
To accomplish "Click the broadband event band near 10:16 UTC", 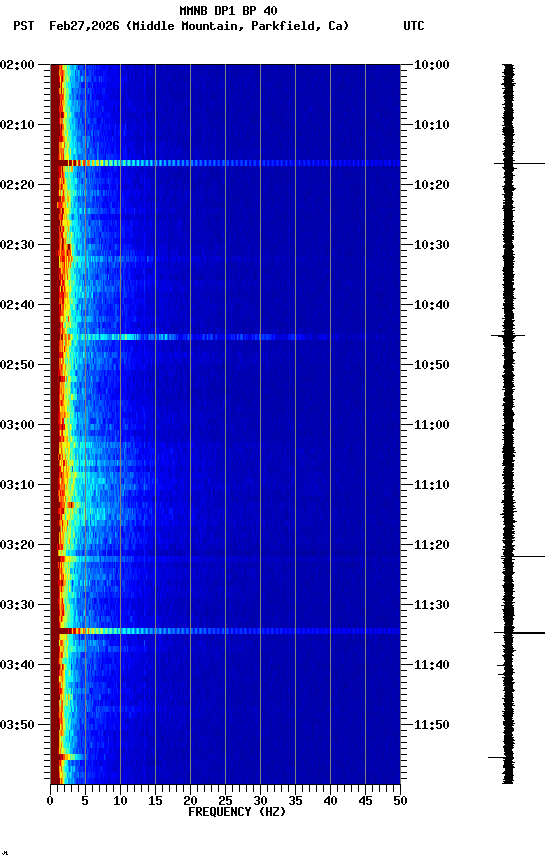I will coord(225,163).
